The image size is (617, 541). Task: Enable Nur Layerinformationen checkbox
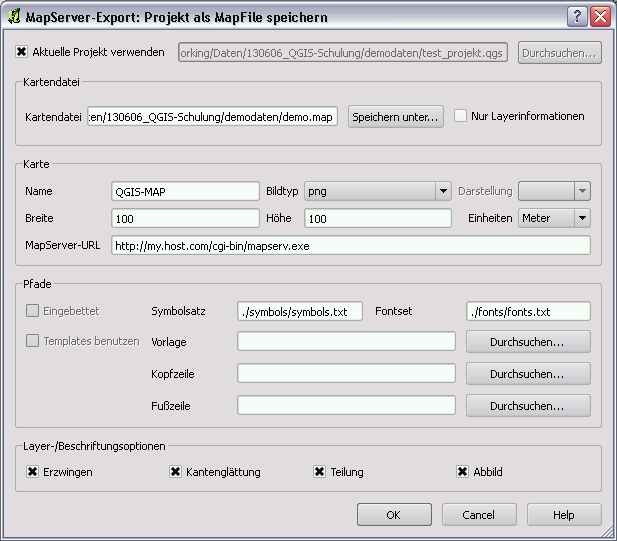click(x=461, y=116)
